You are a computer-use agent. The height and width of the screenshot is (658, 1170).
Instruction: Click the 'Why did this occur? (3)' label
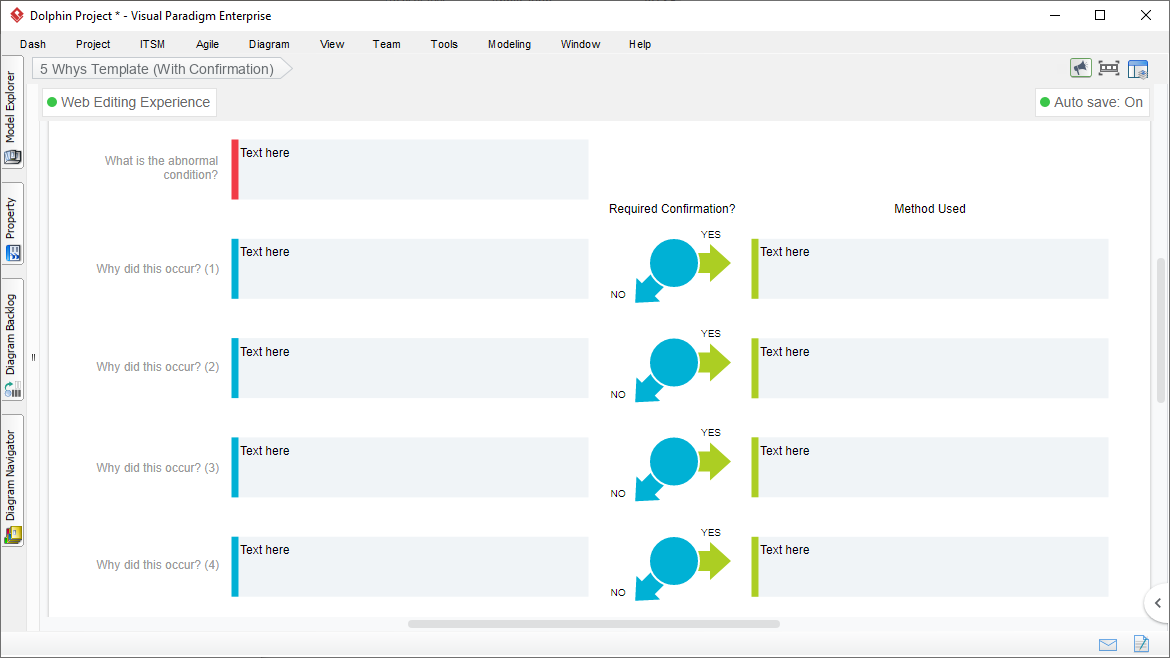click(157, 468)
